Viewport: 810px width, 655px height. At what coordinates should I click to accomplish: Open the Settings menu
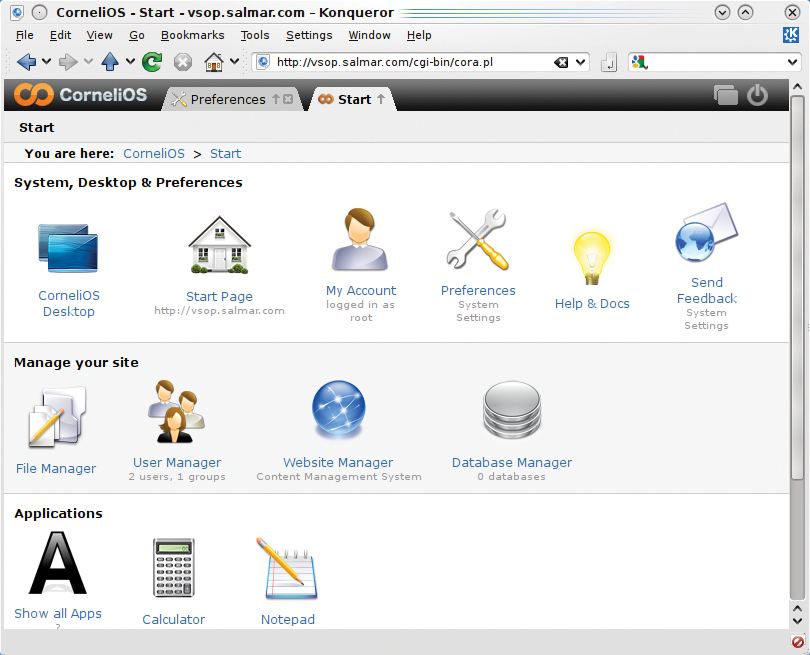309,35
